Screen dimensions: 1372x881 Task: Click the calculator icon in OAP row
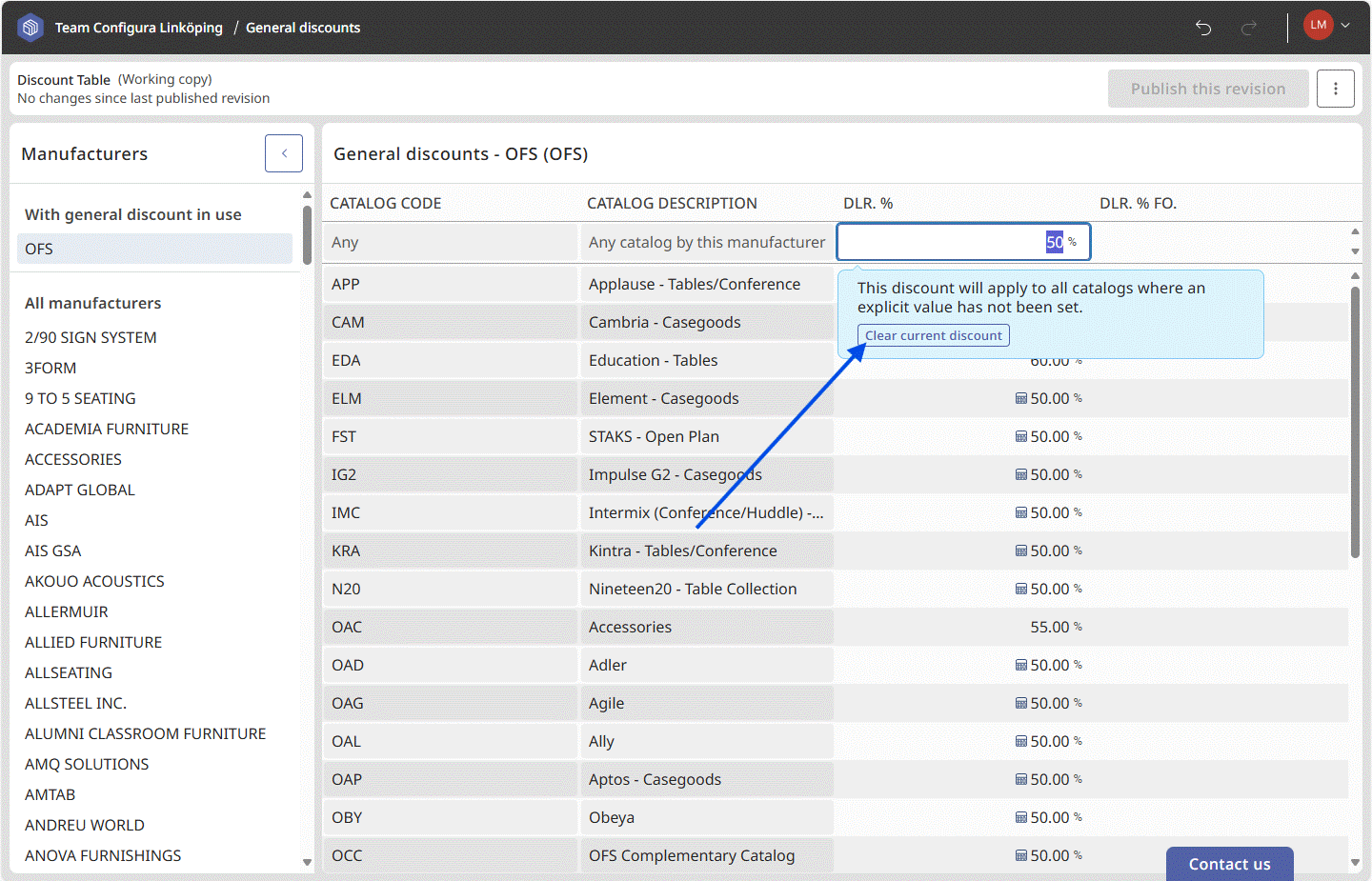pos(1021,779)
